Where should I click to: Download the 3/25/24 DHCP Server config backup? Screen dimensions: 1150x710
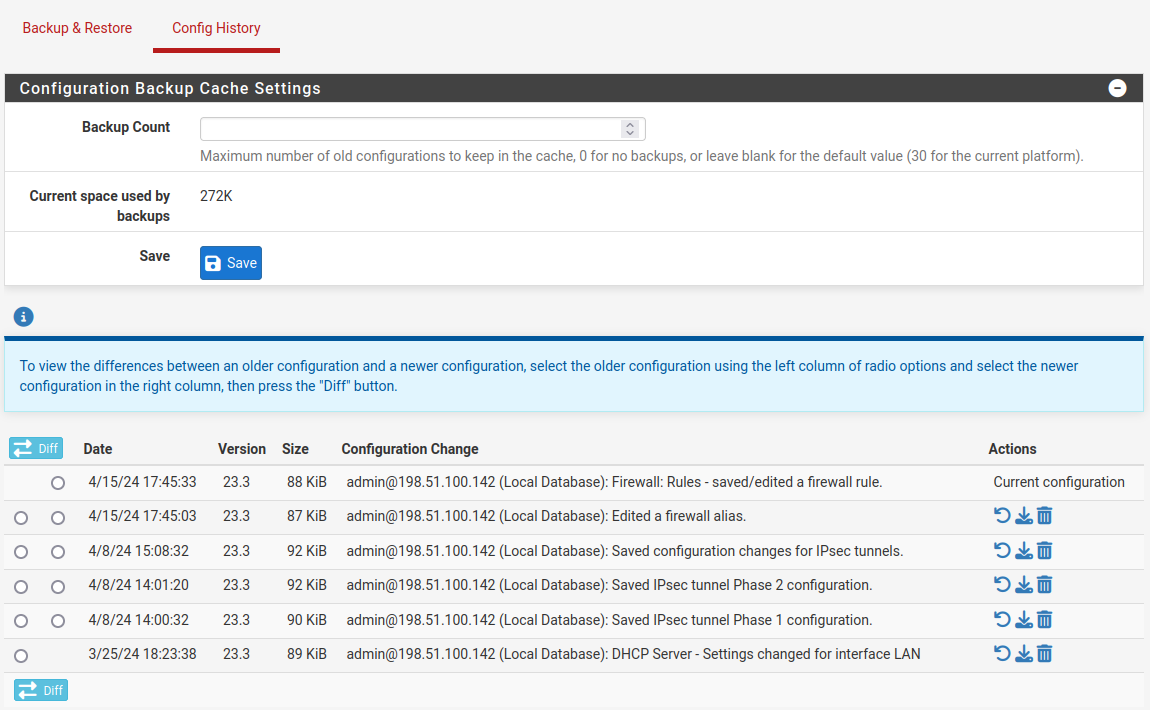tap(1023, 654)
